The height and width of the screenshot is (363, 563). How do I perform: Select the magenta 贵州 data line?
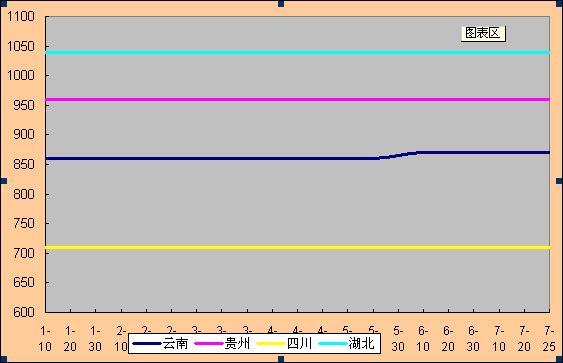(x=297, y=99)
